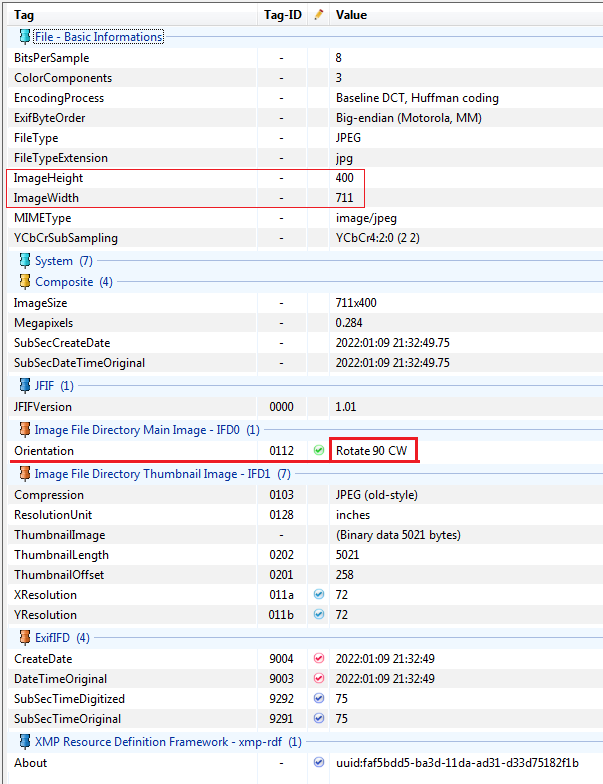
Task: Expand the System (7) group header
Action: 64,261
